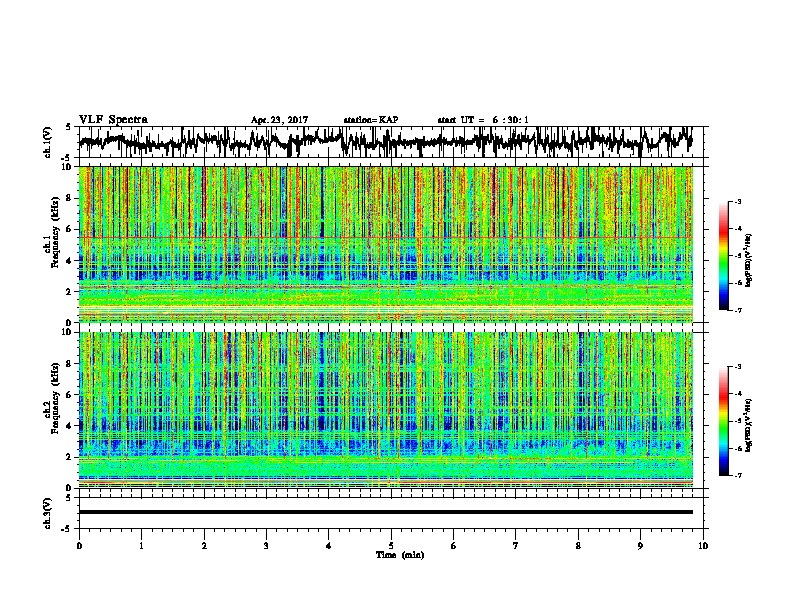Click the time axis tick label '2'

(204, 546)
